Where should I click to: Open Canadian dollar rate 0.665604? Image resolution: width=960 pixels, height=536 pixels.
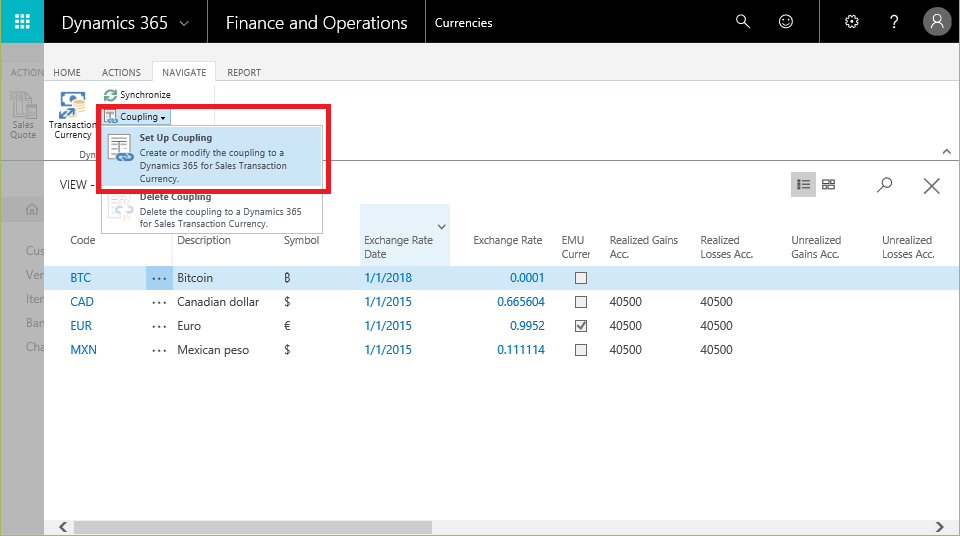pyautogui.click(x=521, y=302)
